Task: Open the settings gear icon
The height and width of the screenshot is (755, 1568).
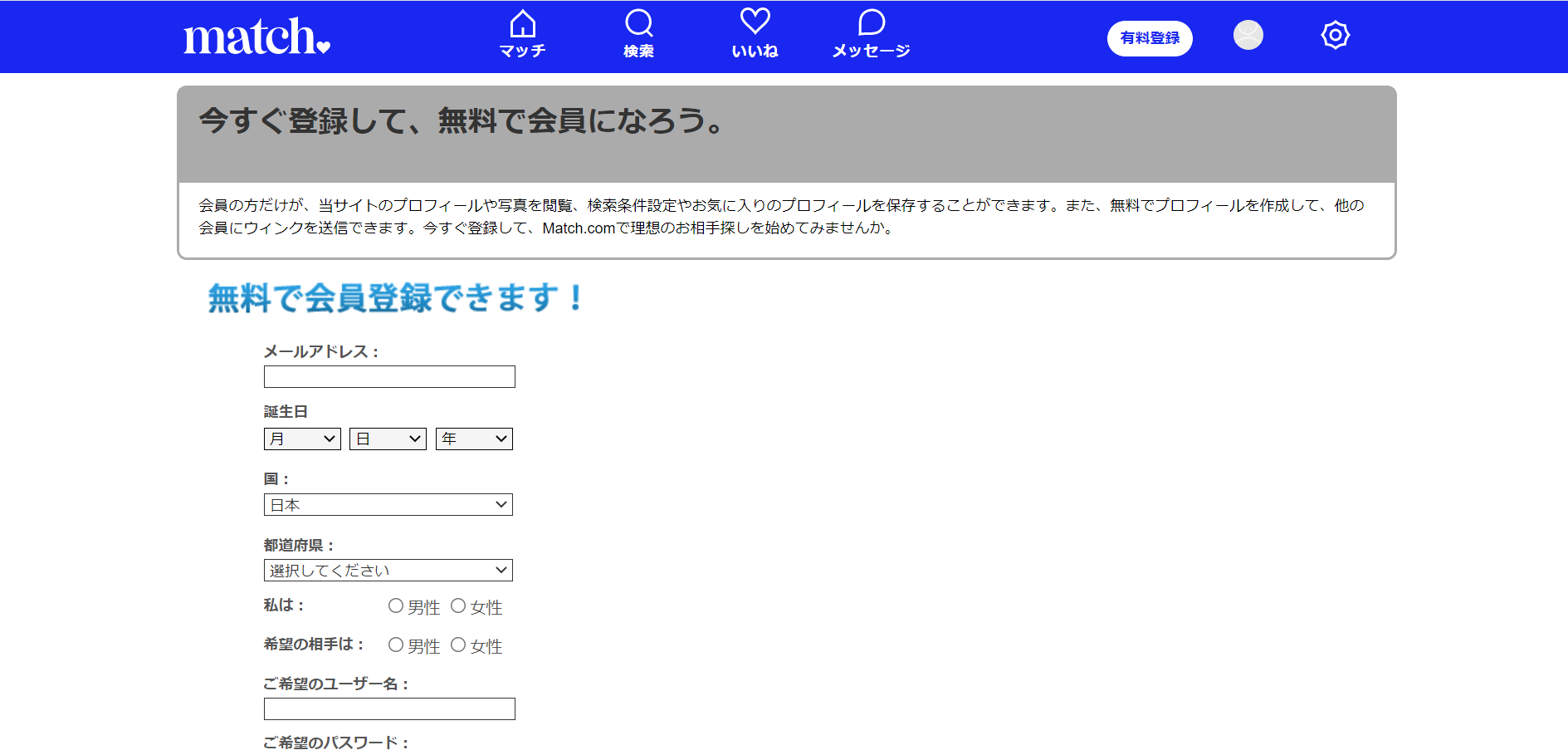Action: coord(1335,35)
